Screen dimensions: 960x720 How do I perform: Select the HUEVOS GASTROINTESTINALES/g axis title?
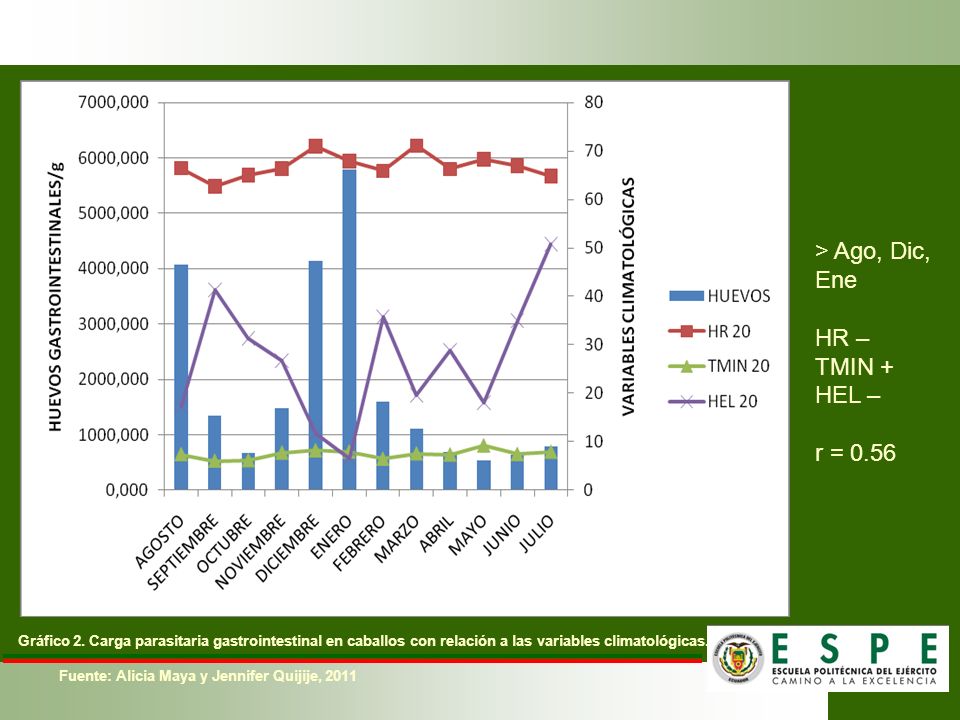[x=55, y=296]
